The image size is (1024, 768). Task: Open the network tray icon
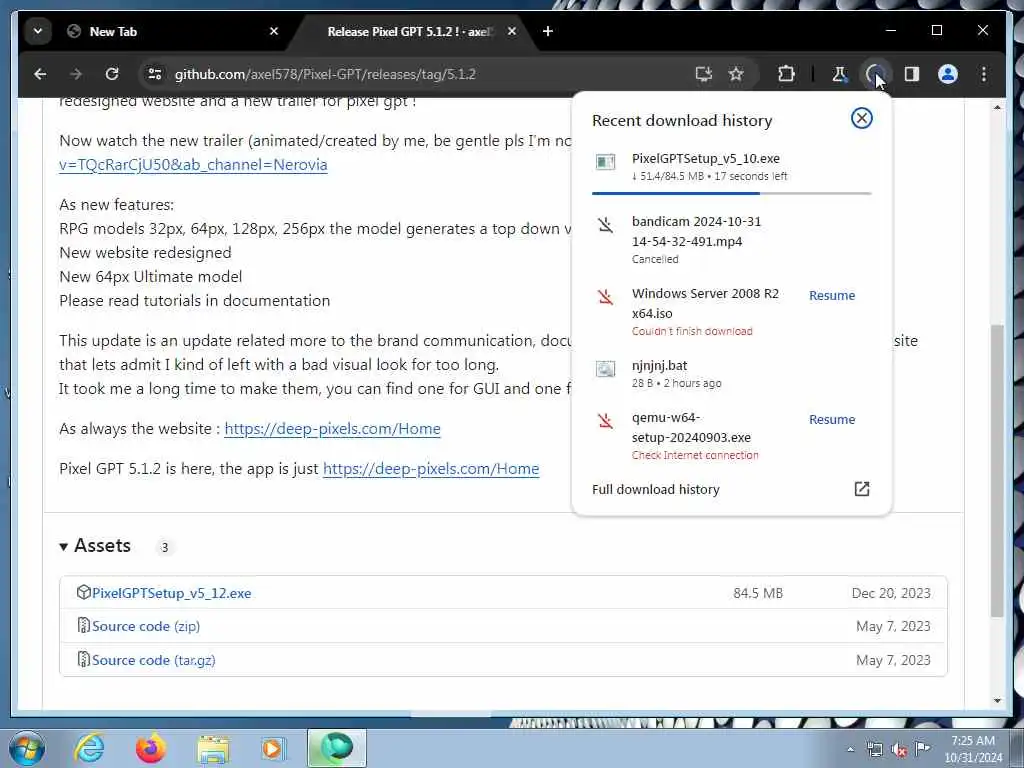[x=874, y=750]
